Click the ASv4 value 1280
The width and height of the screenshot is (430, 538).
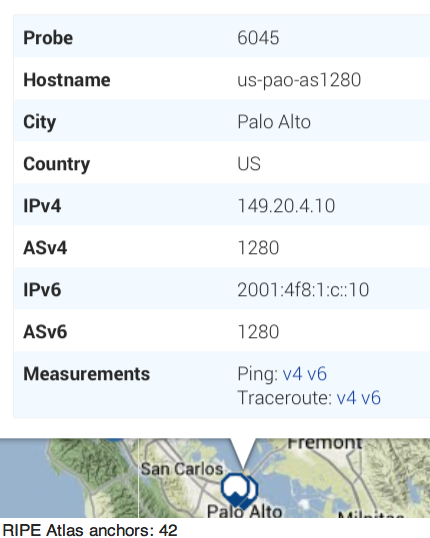pos(258,248)
